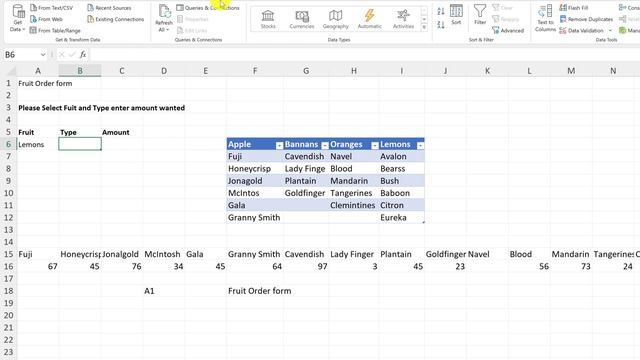Run Flash Fill

[573, 8]
